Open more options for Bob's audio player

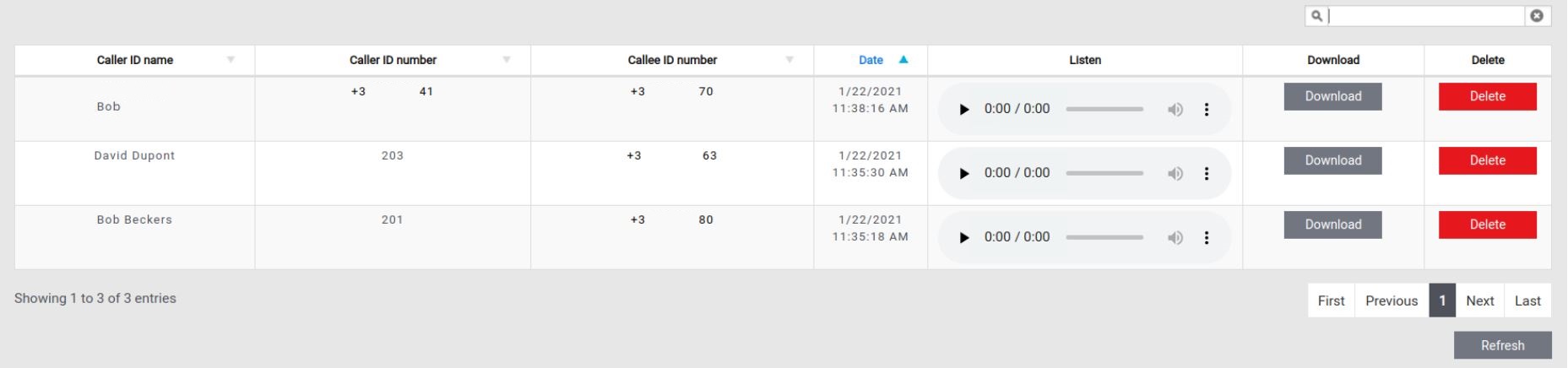point(1207,110)
